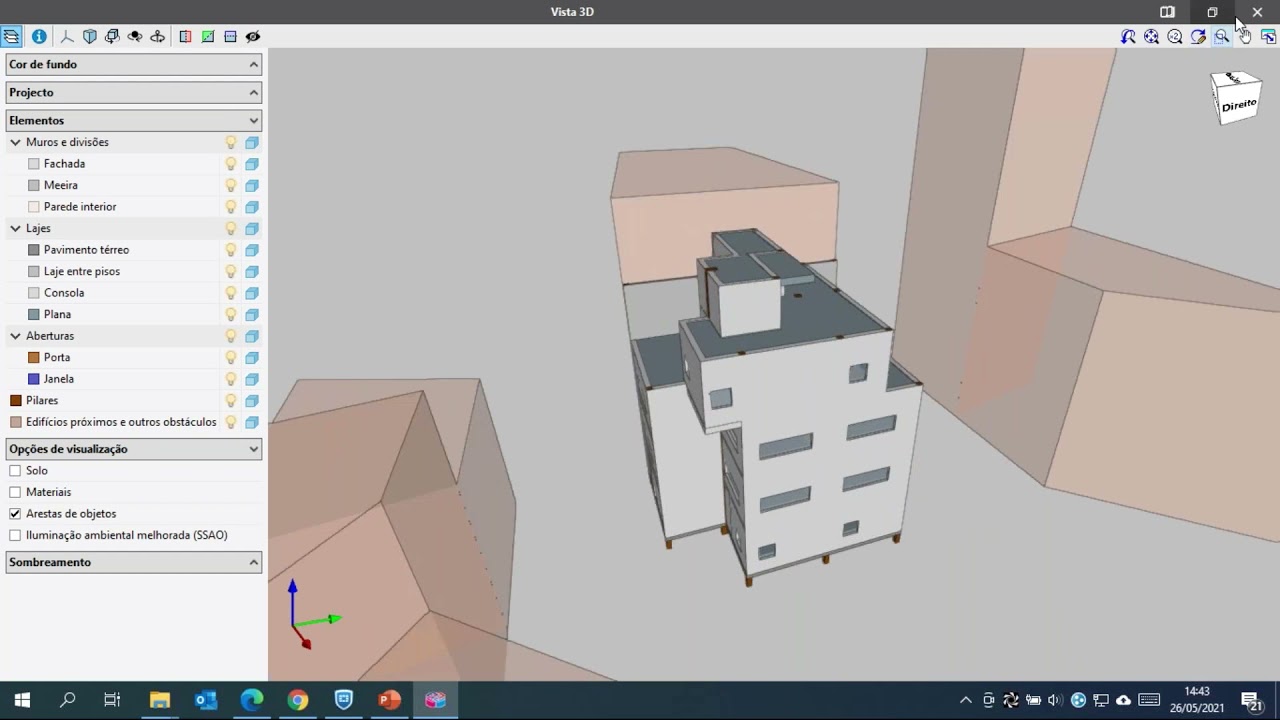The image size is (1280, 720).
Task: Enable the Solo checkbox
Action: click(15, 470)
